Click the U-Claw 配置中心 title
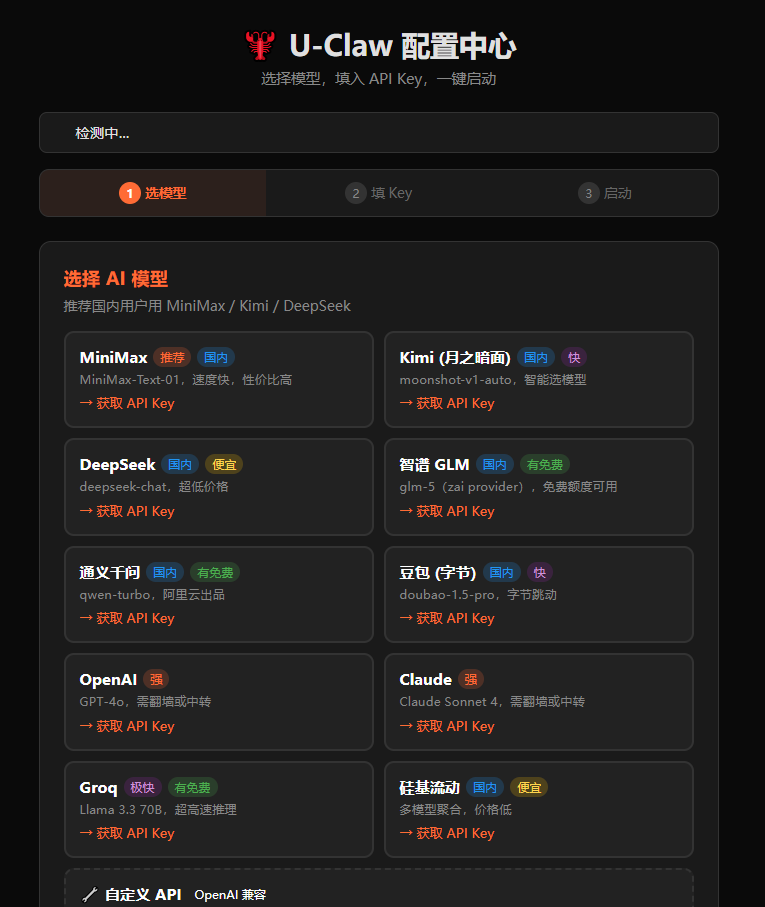Screen dimensions: 765x907 pyautogui.click(x=402, y=46)
